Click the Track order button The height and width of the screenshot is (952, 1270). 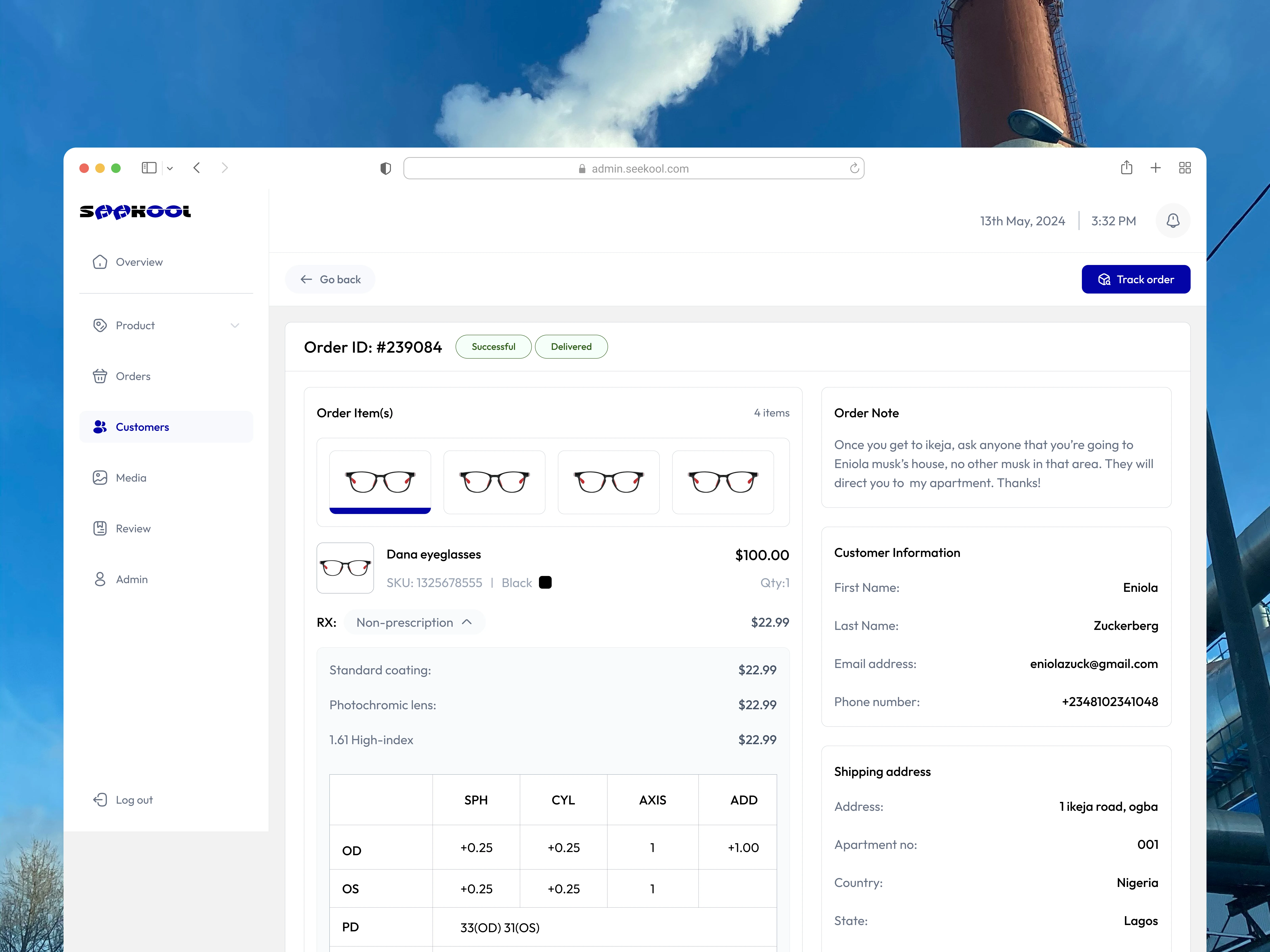[1136, 279]
